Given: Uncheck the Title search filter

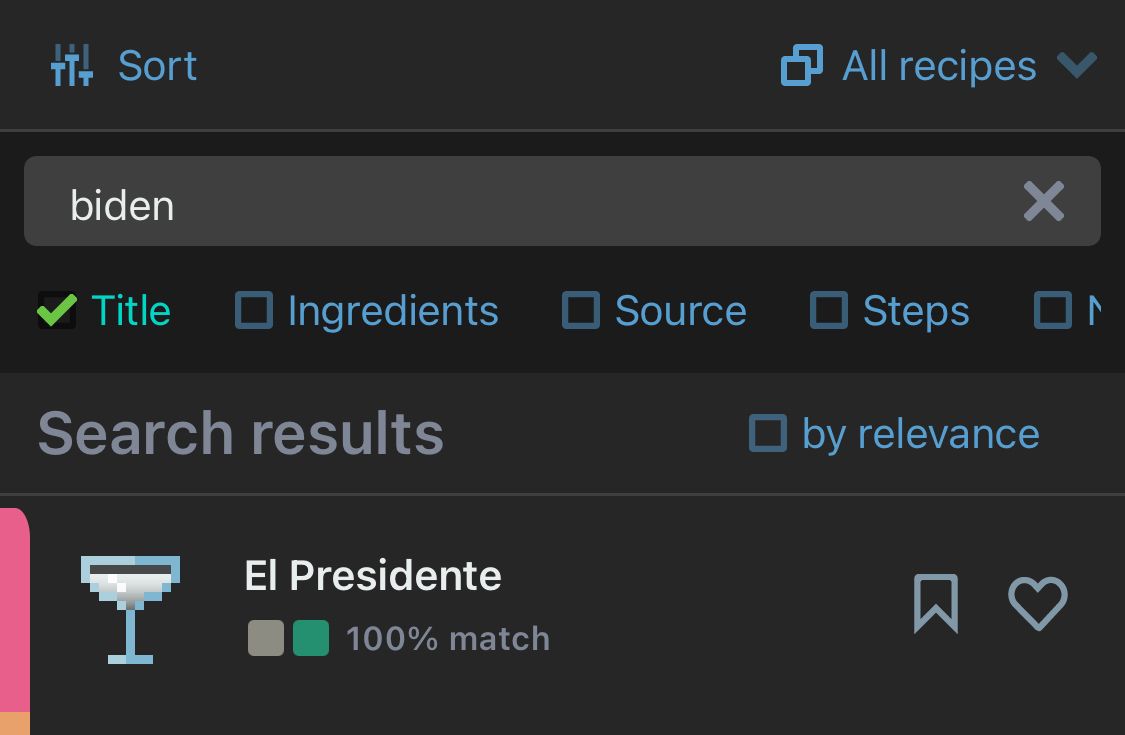Looking at the screenshot, I should (57, 311).
